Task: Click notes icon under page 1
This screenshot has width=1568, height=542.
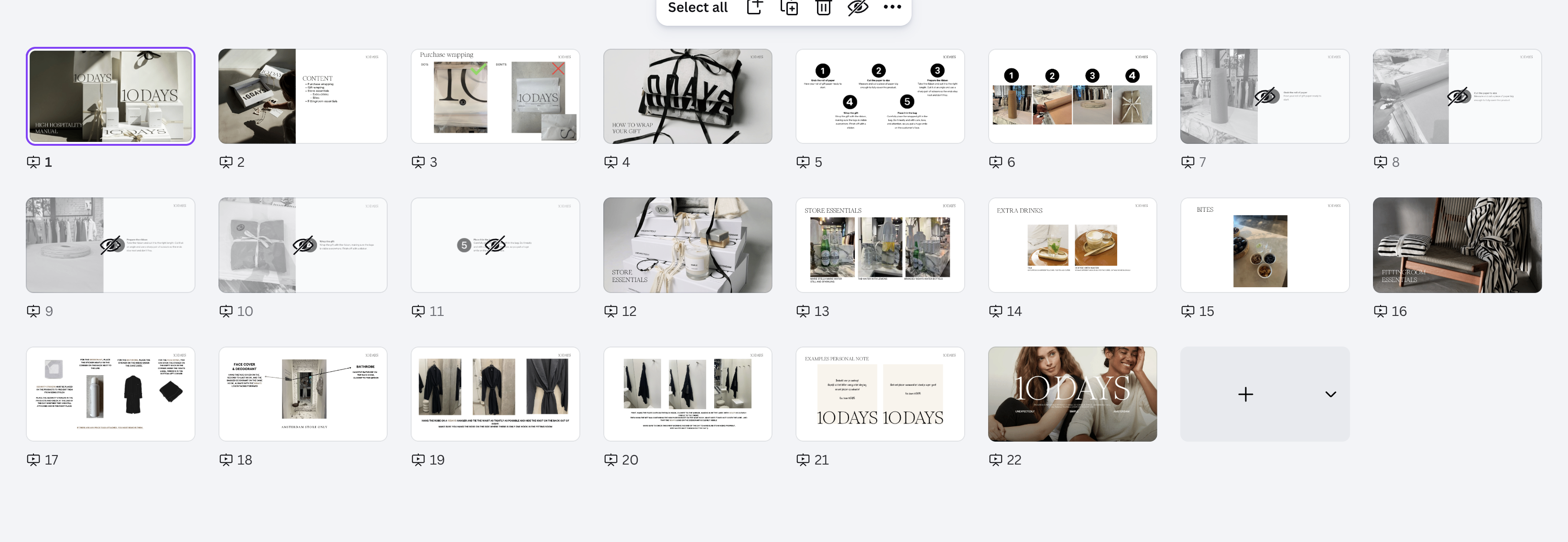Action: [x=33, y=162]
